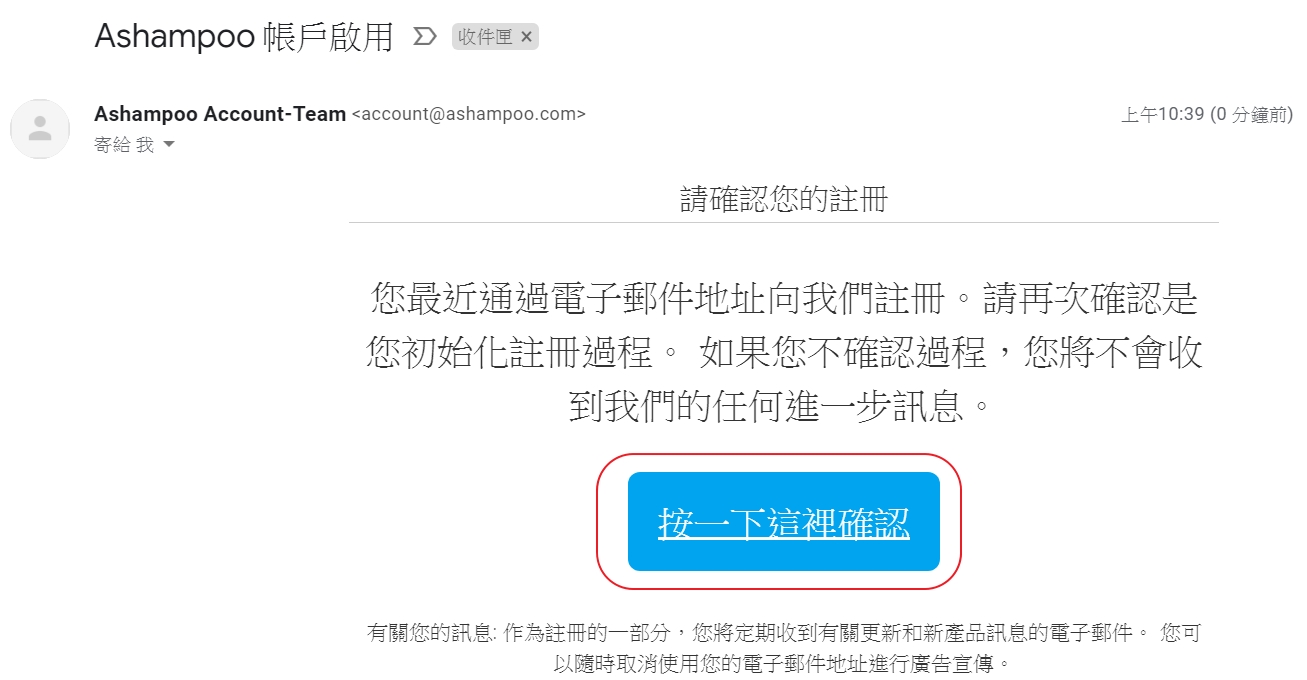The image size is (1307, 680).
Task: Click the 上午10:39 timestamp
Action: [x=1163, y=115]
